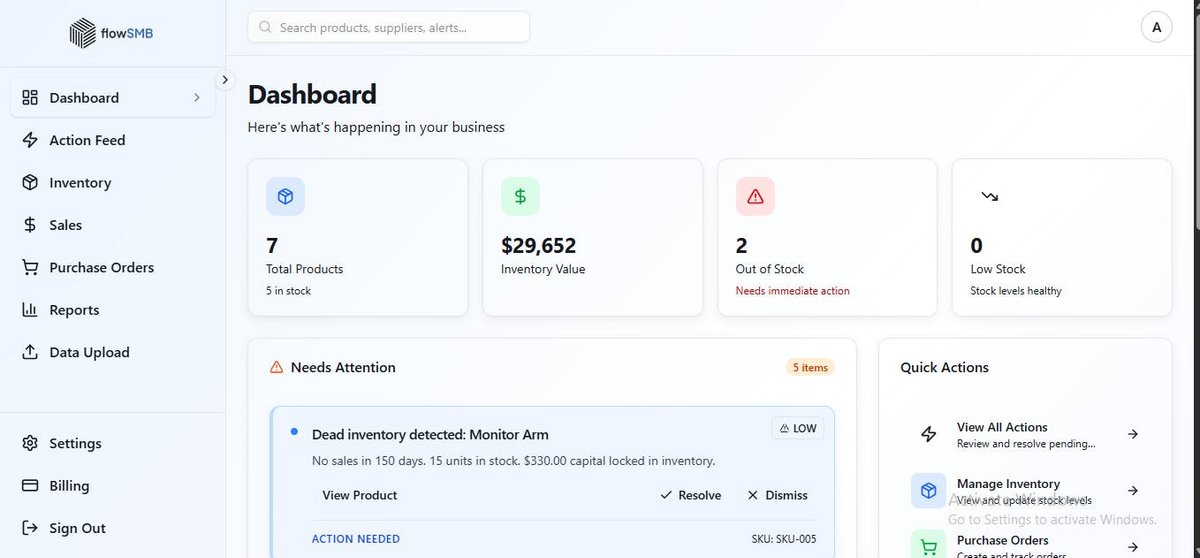
Task: Open the View All Actions arrow
Action: [x=1133, y=434]
